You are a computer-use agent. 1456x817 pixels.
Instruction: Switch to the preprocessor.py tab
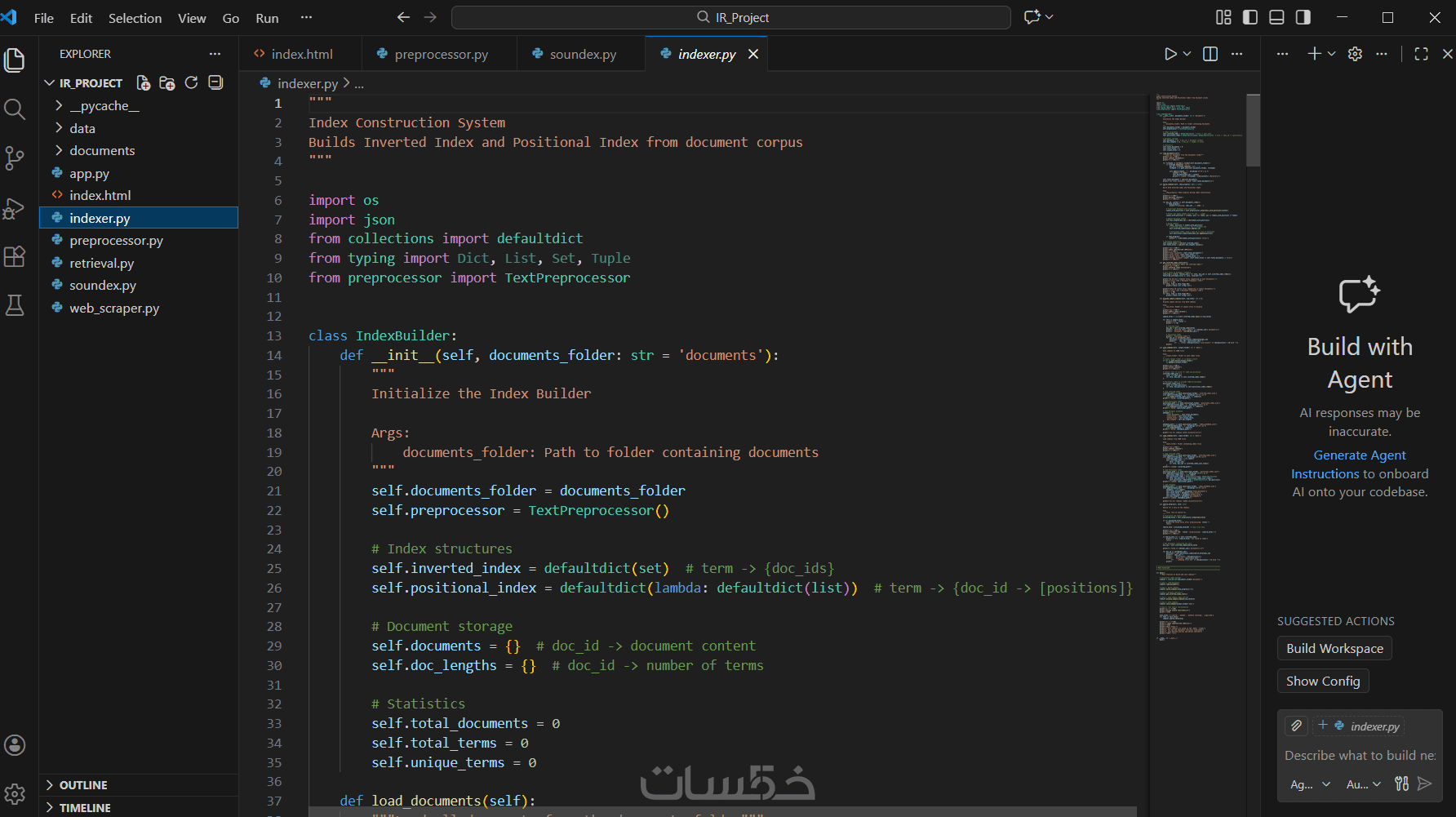[439, 54]
